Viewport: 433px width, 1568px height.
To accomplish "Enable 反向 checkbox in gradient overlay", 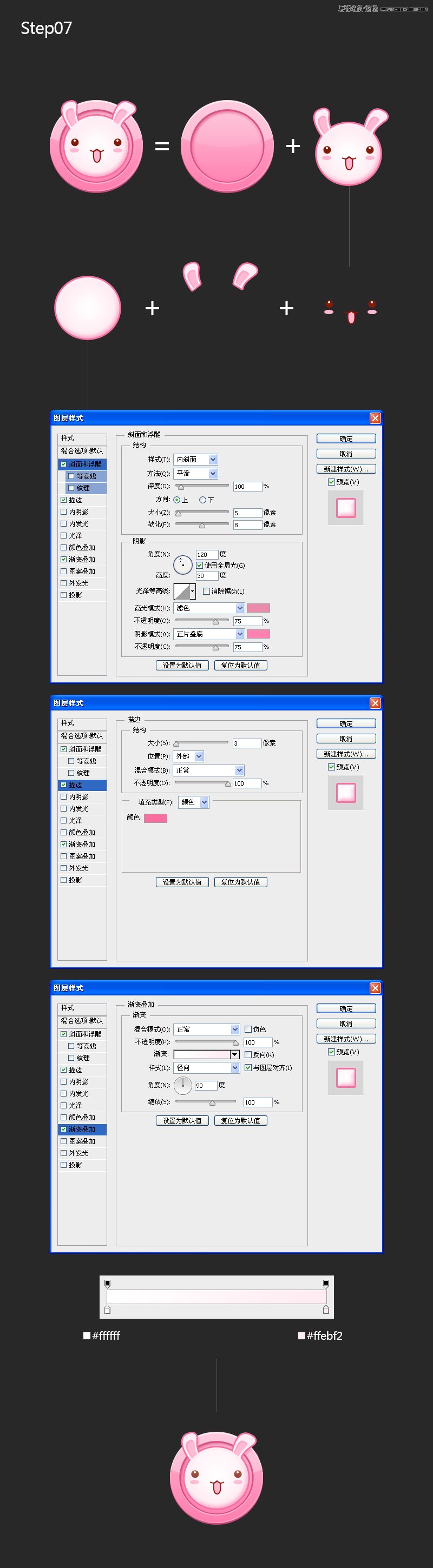I will click(248, 1055).
